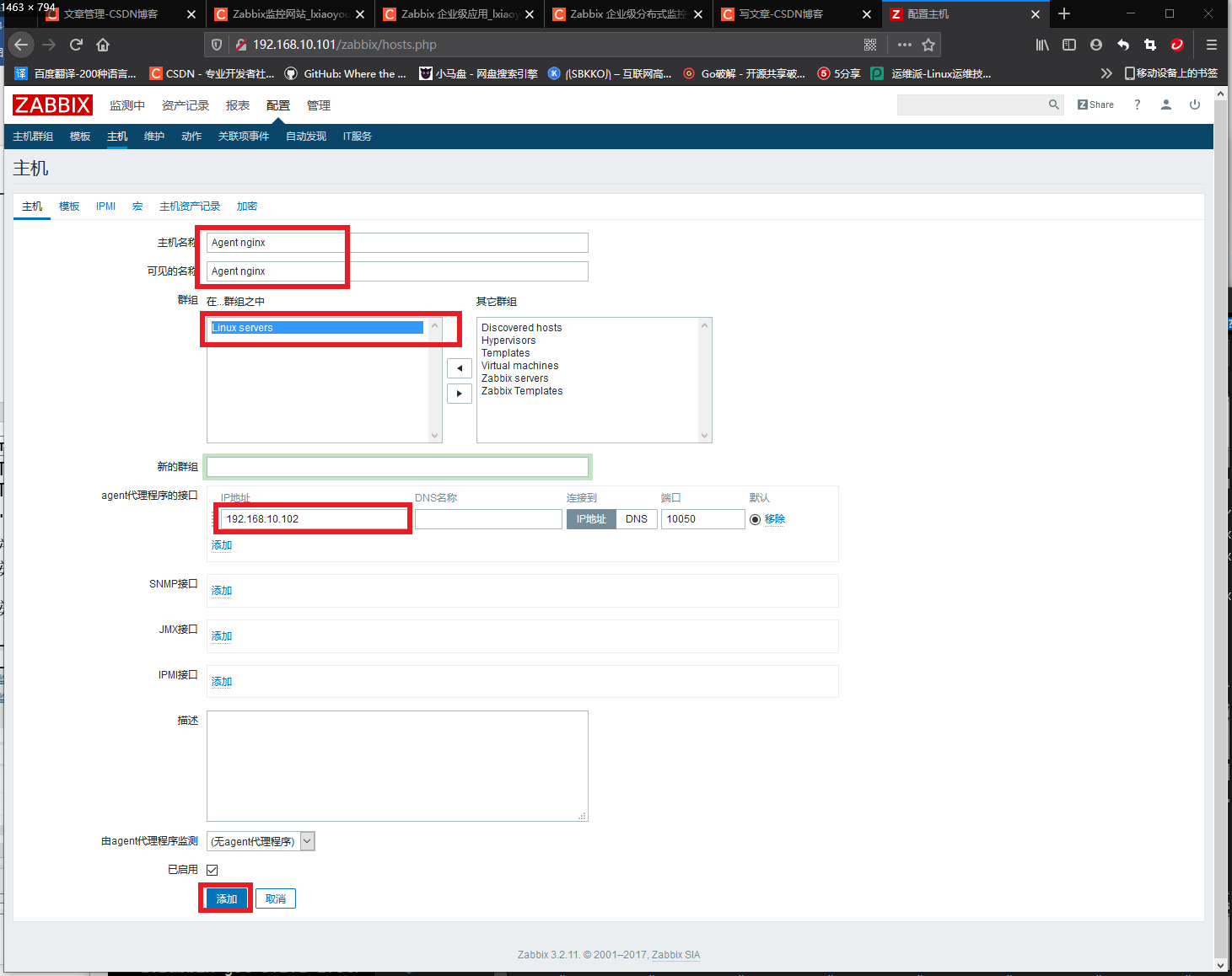Select Discovered hosts in other groups
The height and width of the screenshot is (976, 1232).
pos(521,328)
